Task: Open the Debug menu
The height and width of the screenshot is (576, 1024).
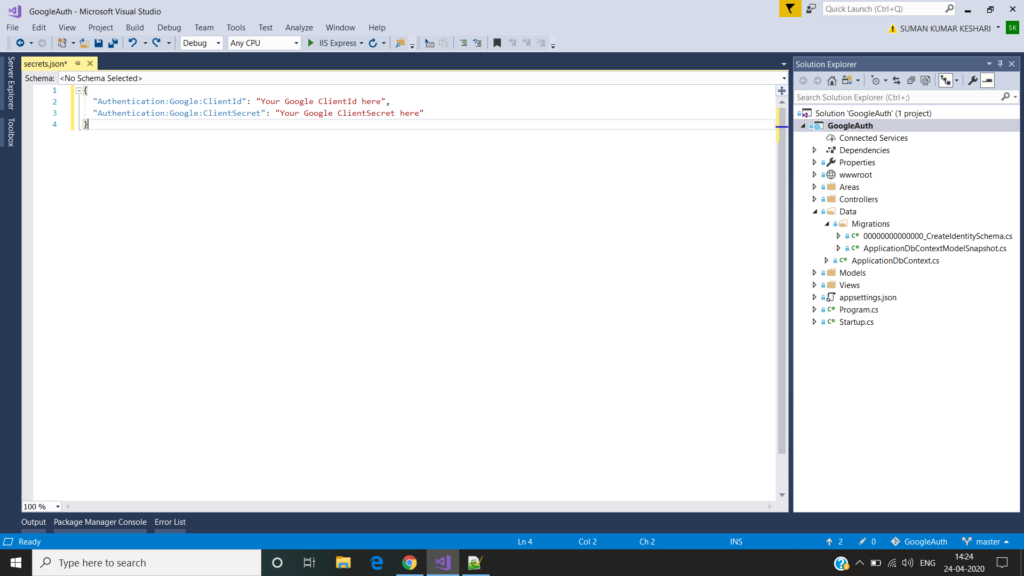Action: click(169, 27)
